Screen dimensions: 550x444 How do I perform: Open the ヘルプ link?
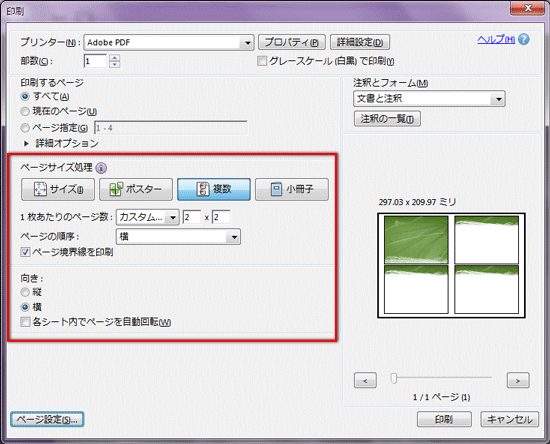(496, 39)
